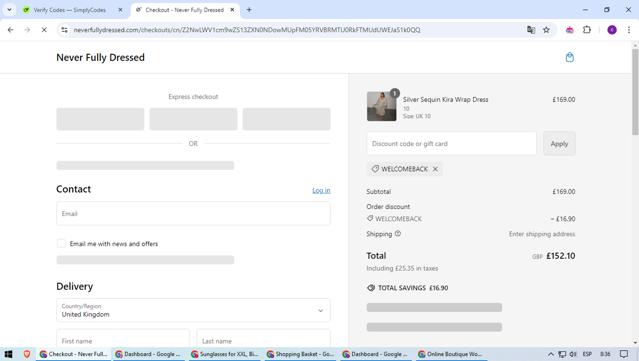Click the Enter shipping address text
The width and height of the screenshot is (639, 361).
click(542, 234)
